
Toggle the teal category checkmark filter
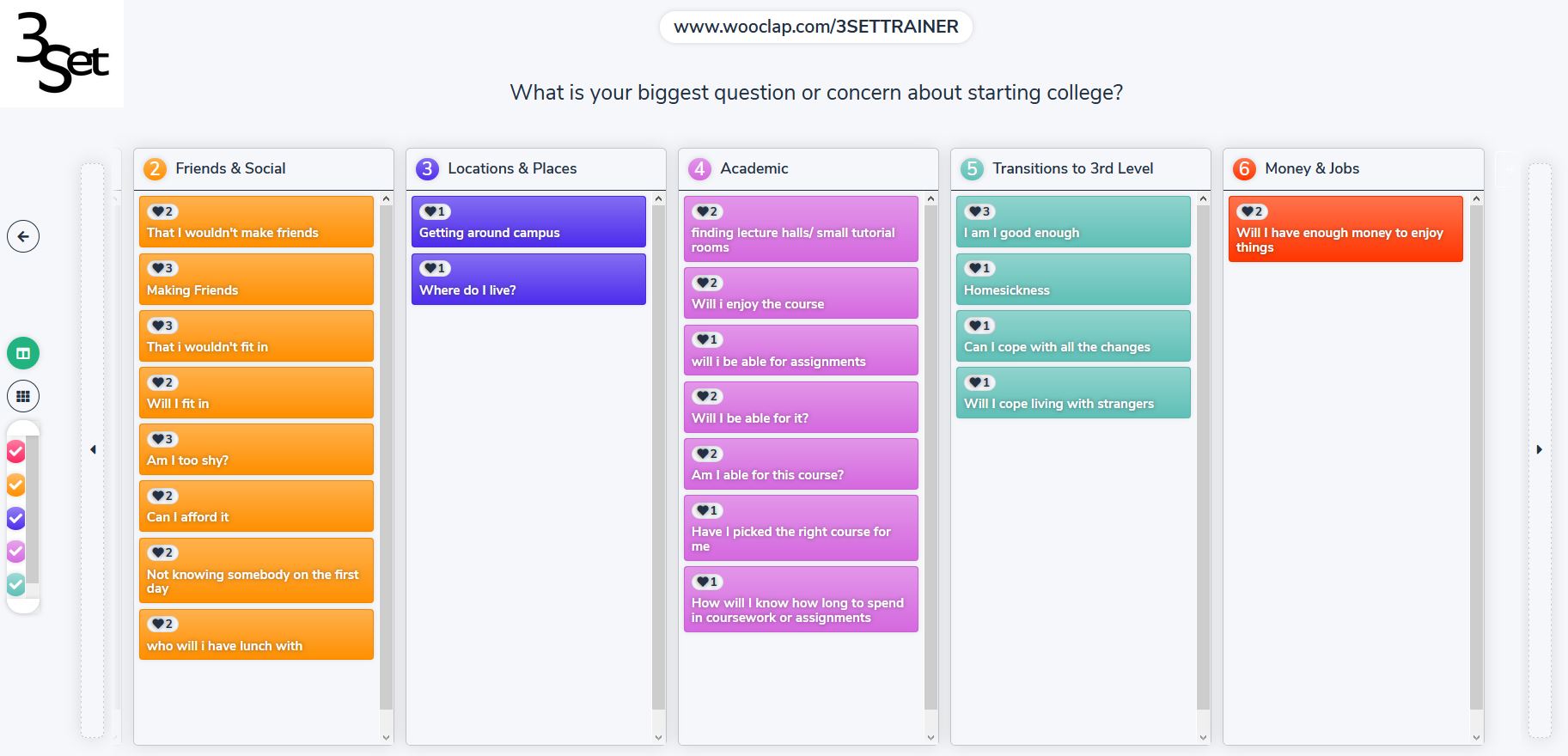coord(16,584)
